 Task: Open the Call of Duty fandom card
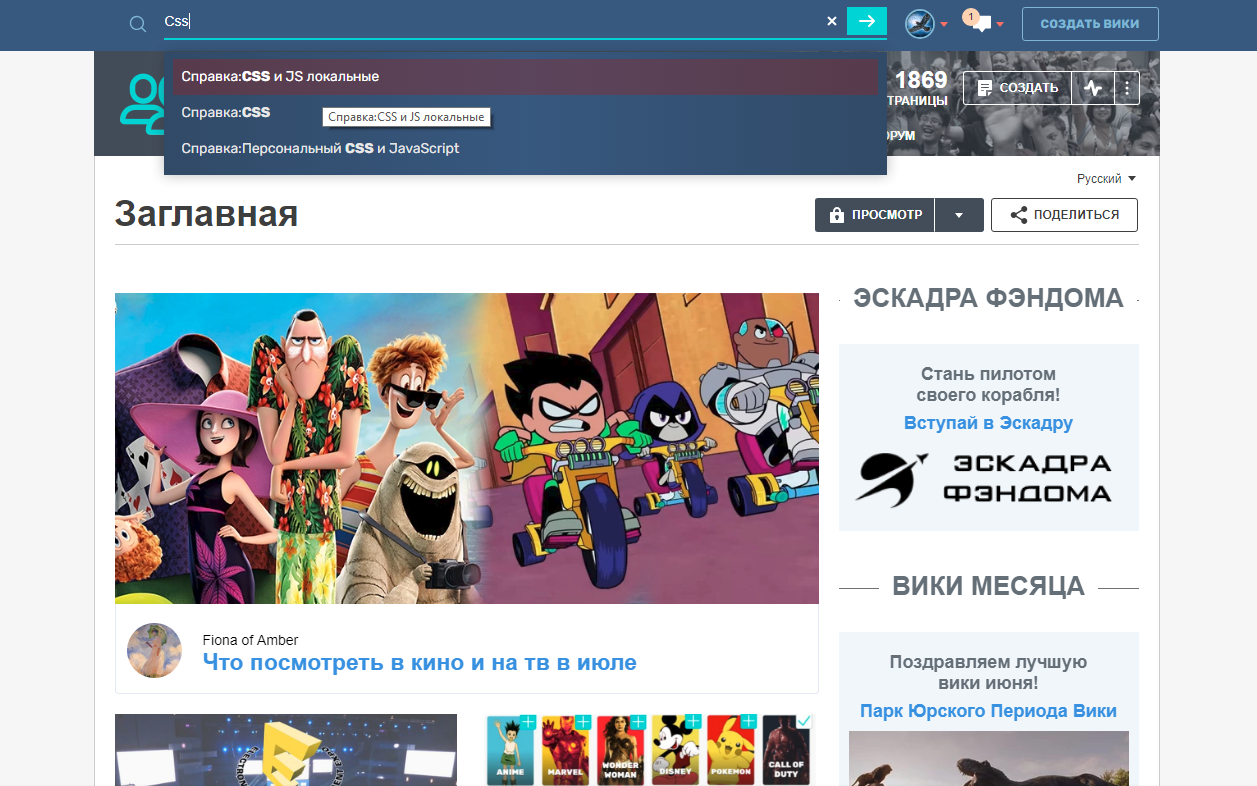click(786, 750)
